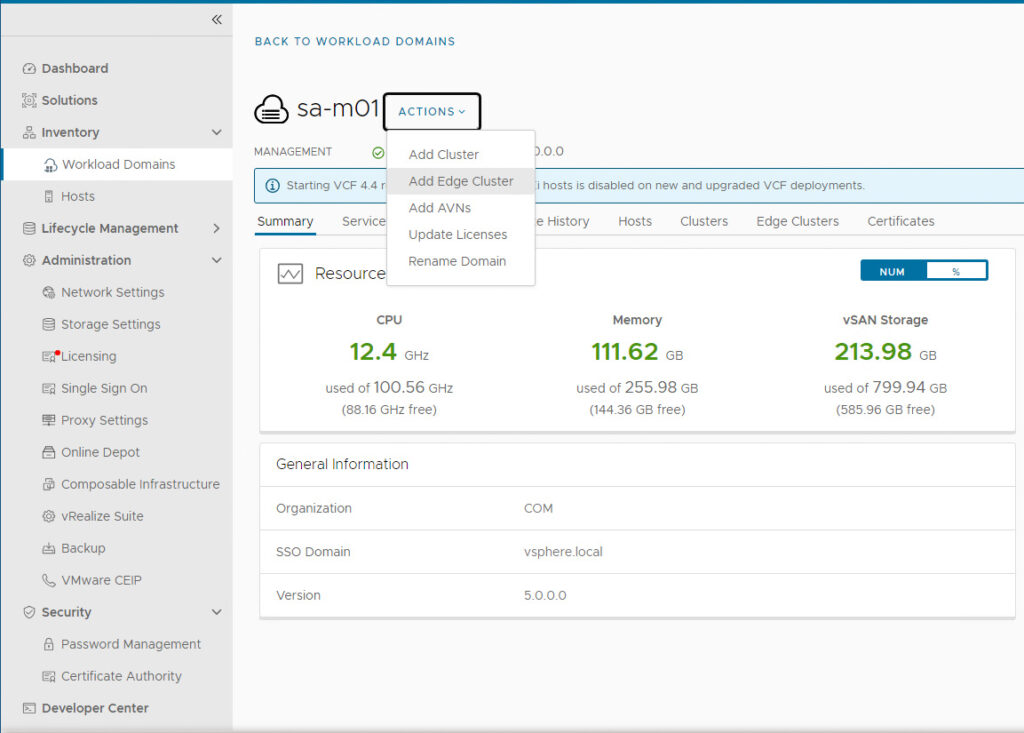Open Single Sign On settings
This screenshot has width=1024, height=733.
tap(104, 389)
